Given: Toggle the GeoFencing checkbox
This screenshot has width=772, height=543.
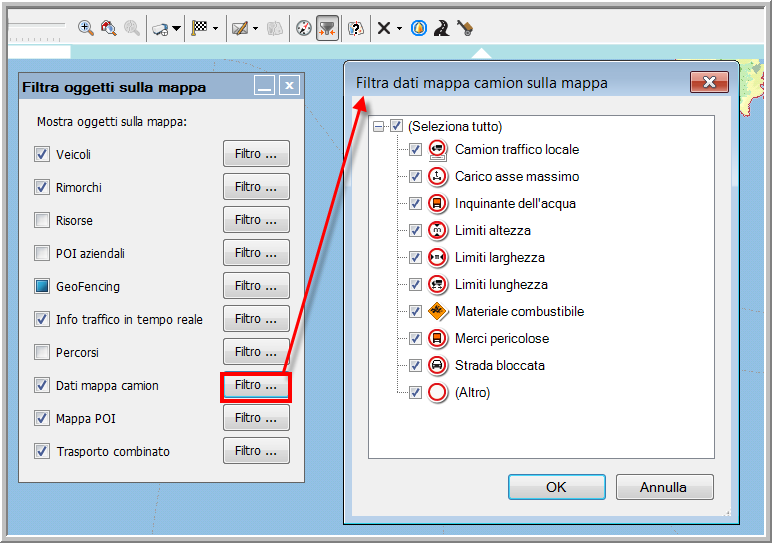Looking at the screenshot, I should click(x=42, y=286).
